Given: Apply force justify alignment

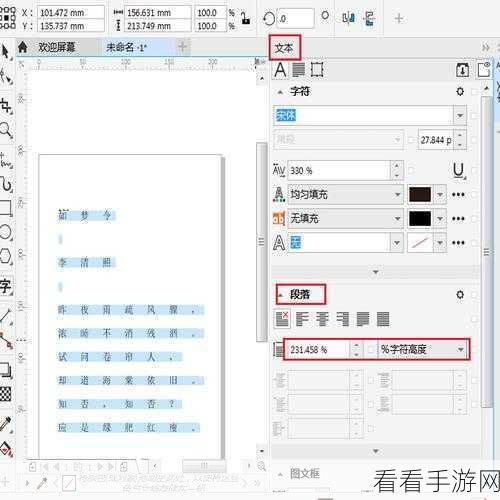Looking at the screenshot, I should (x=383, y=319).
